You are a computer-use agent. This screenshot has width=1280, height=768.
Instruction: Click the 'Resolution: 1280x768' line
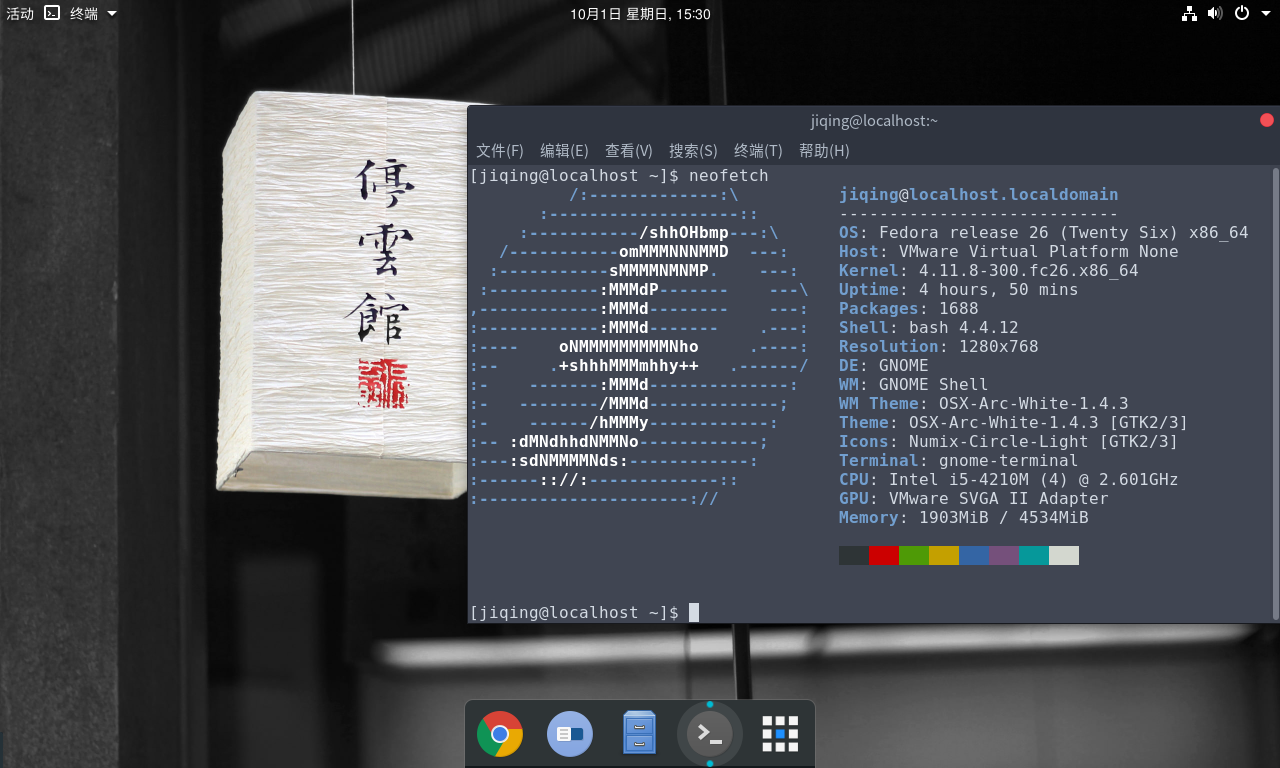click(939, 347)
